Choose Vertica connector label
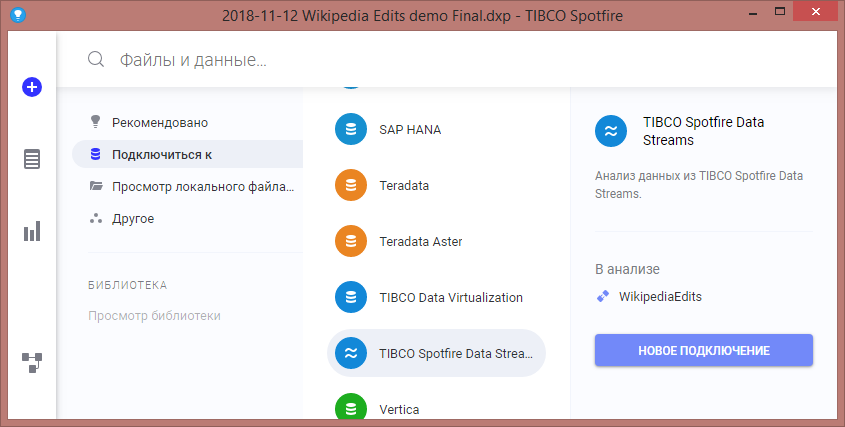 coord(399,410)
